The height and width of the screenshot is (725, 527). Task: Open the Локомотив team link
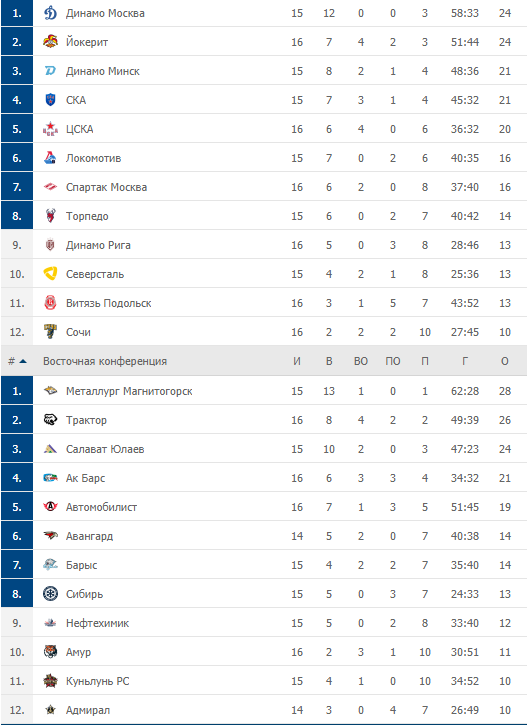click(93, 158)
